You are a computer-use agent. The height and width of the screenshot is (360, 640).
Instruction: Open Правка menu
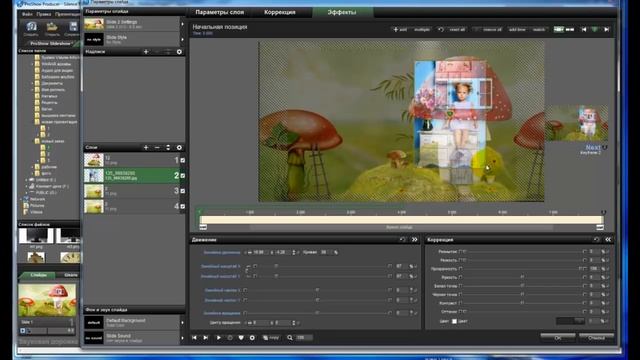pyautogui.click(x=44, y=14)
